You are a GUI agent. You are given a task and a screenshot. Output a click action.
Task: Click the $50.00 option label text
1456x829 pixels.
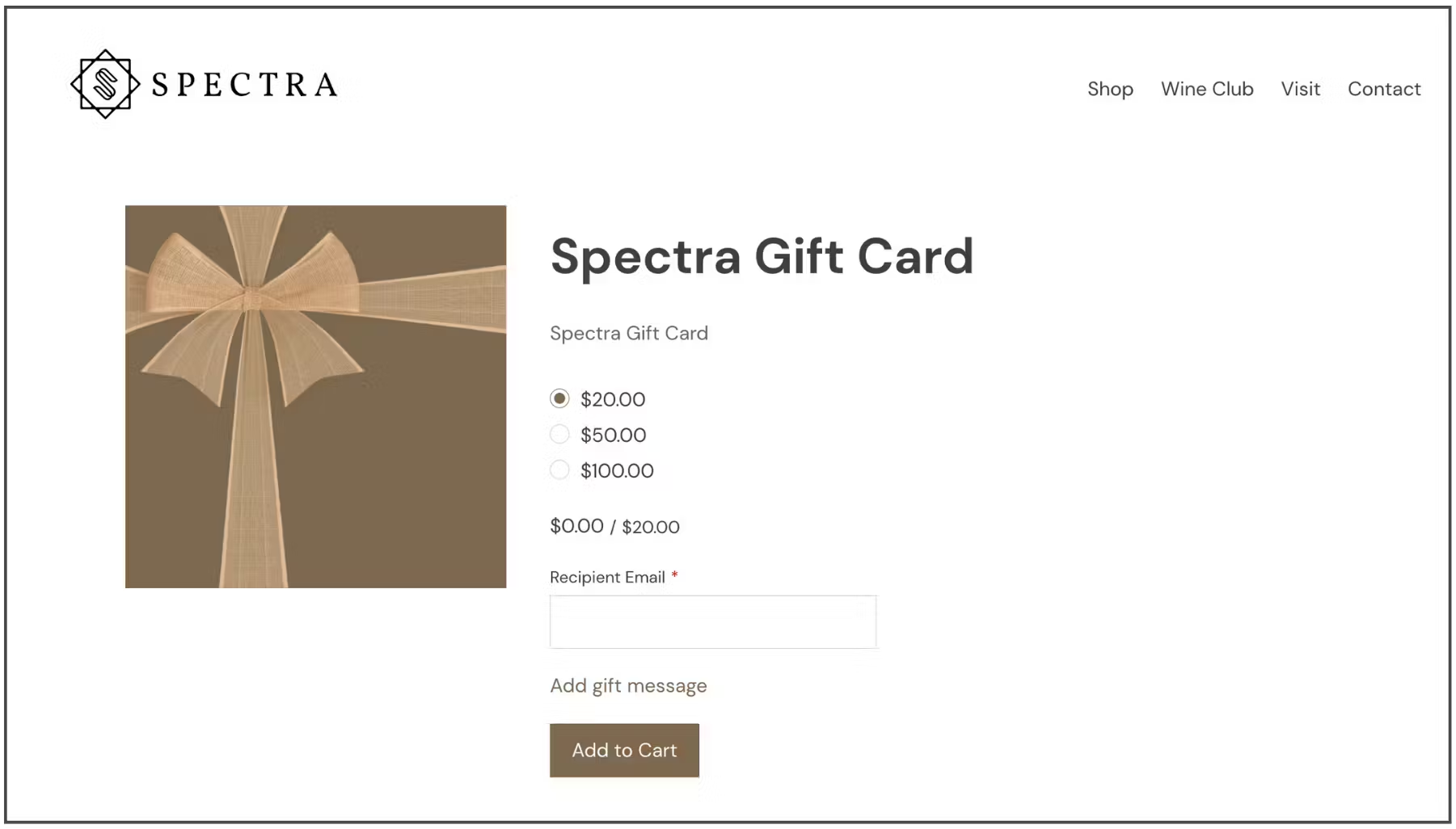point(613,435)
